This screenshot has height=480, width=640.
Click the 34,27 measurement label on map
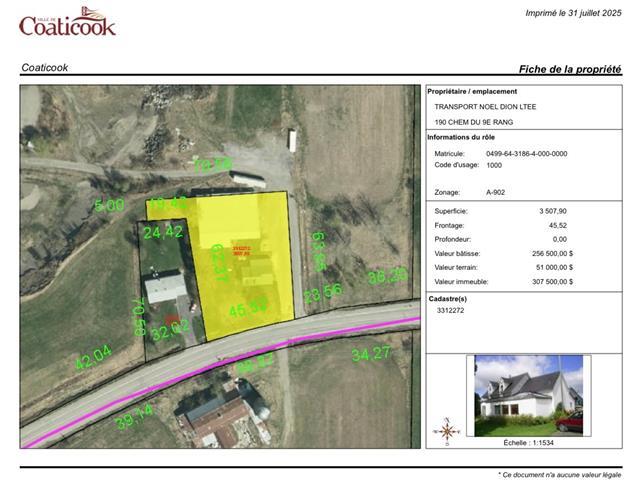click(x=371, y=354)
